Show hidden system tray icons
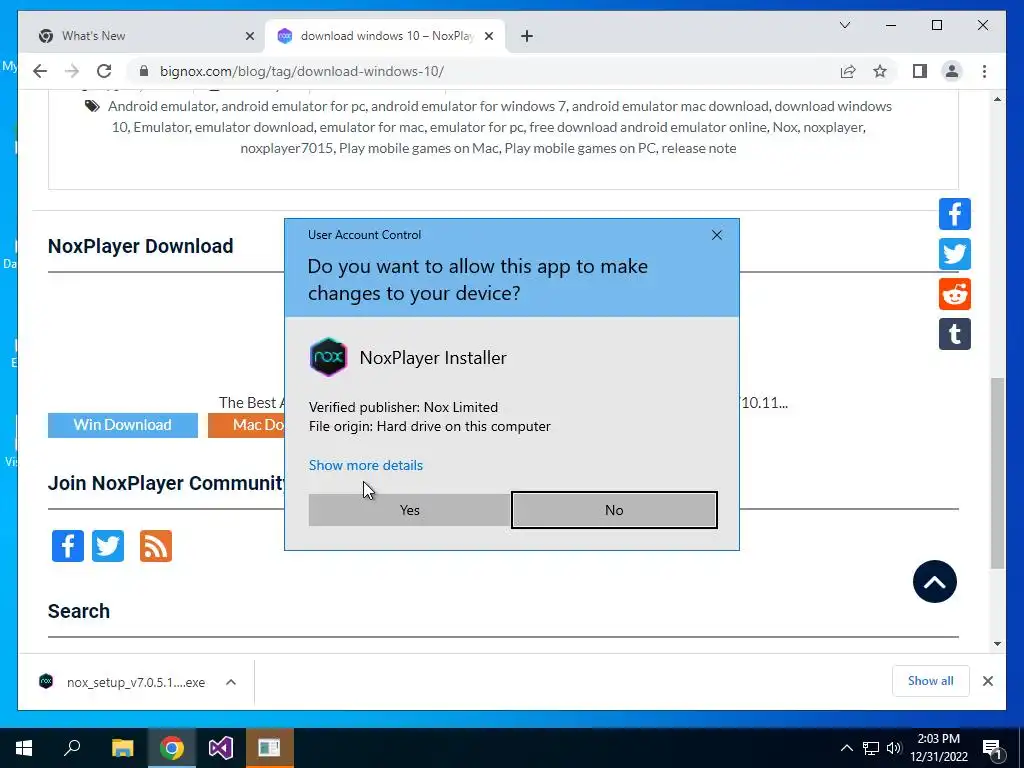This screenshot has height=768, width=1024. (x=846, y=748)
